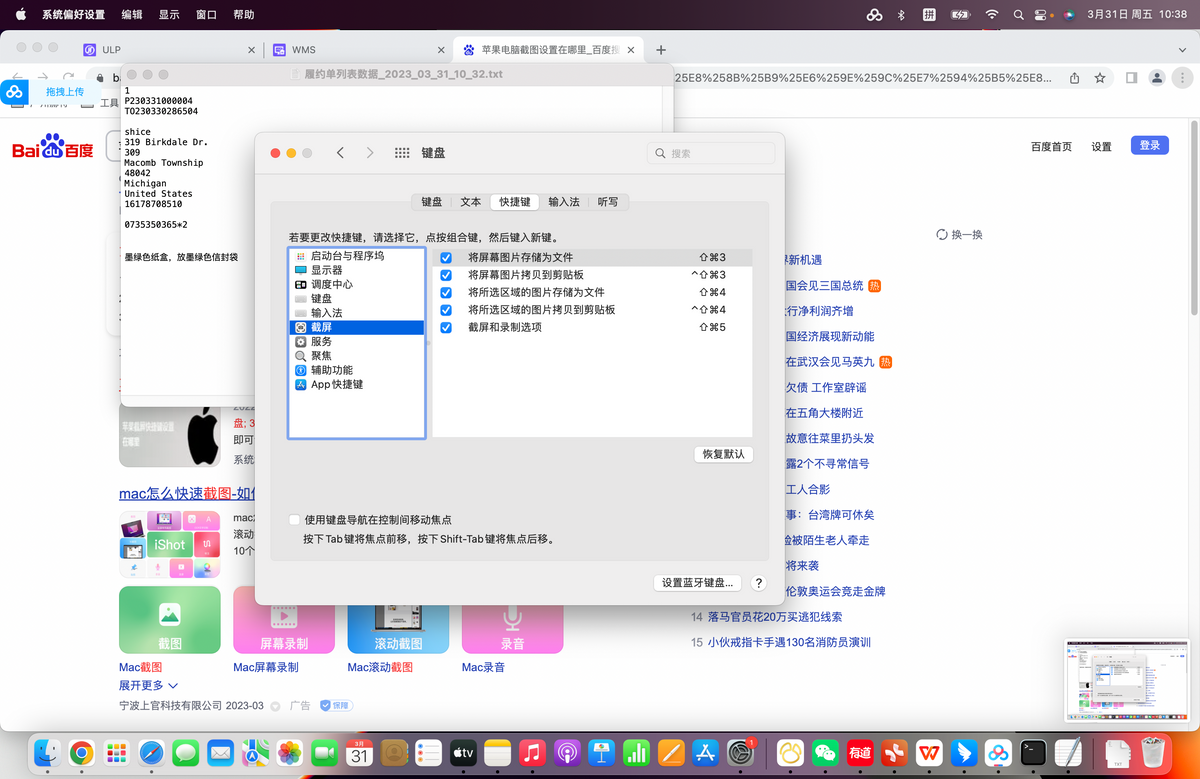Expand 展开更多 on Baidu page

tap(148, 686)
